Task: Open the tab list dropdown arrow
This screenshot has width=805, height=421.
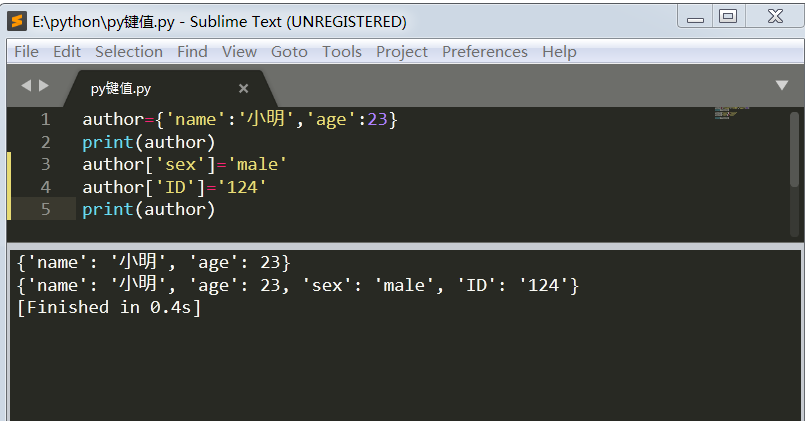Action: click(782, 85)
